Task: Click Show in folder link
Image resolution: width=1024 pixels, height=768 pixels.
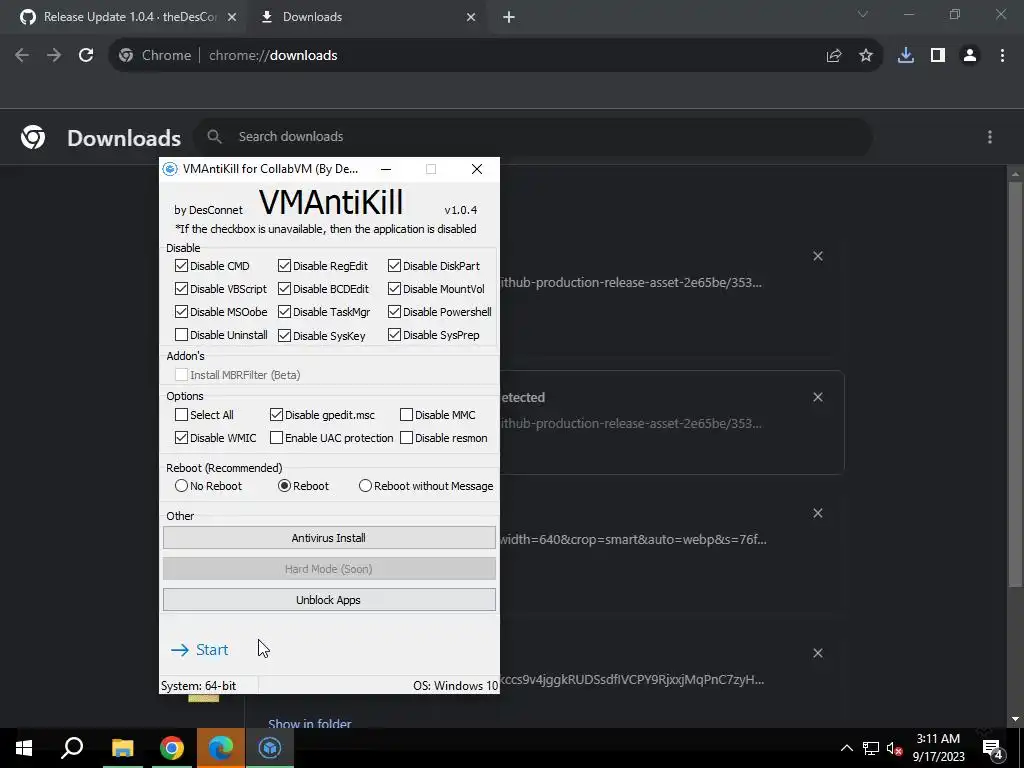Action: 310,724
